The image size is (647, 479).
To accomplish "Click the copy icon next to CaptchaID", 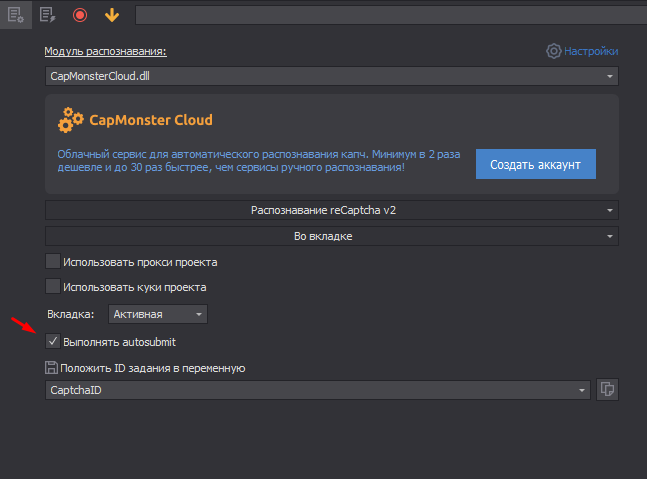I will 606,390.
